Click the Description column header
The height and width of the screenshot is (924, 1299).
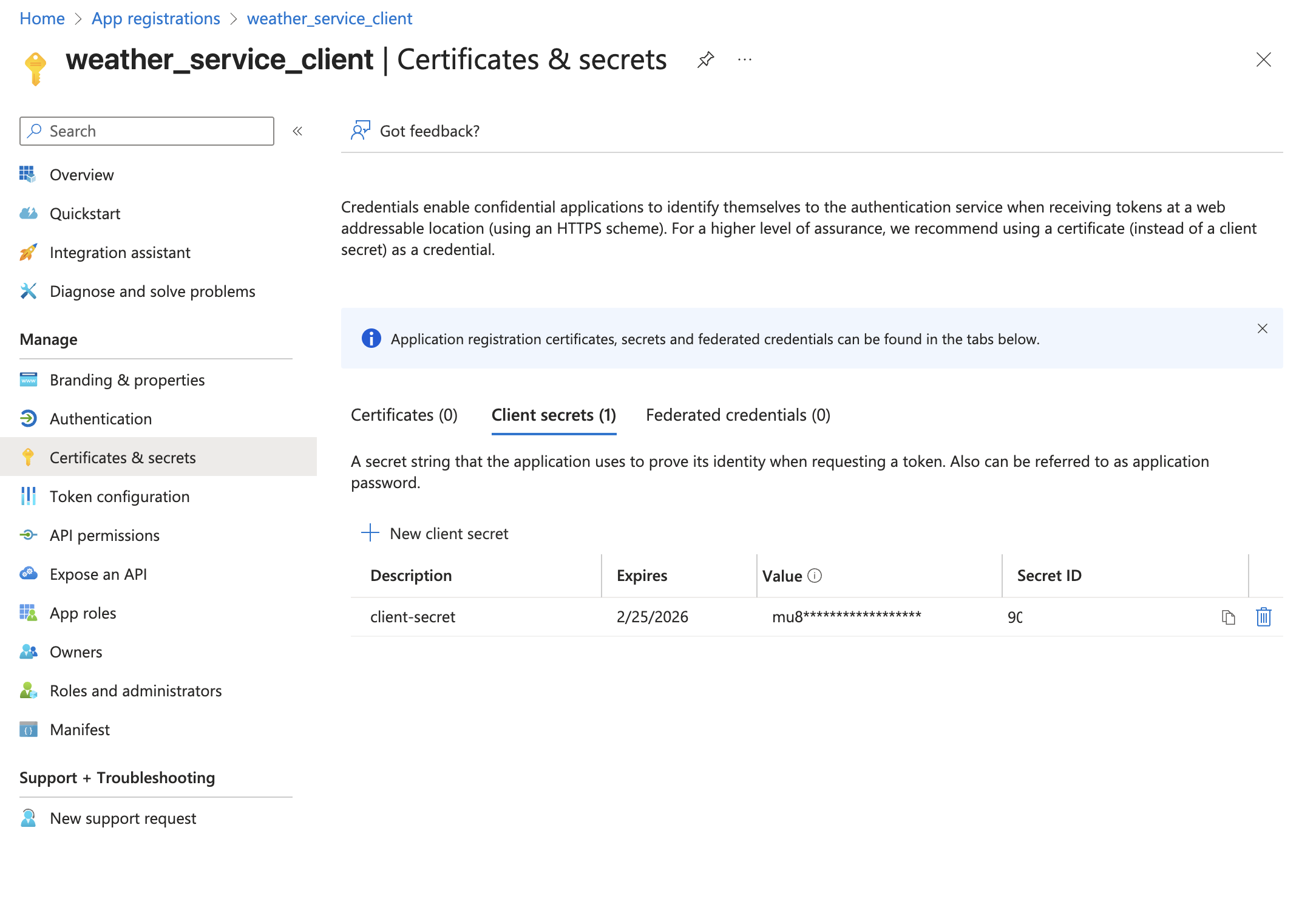(411, 576)
